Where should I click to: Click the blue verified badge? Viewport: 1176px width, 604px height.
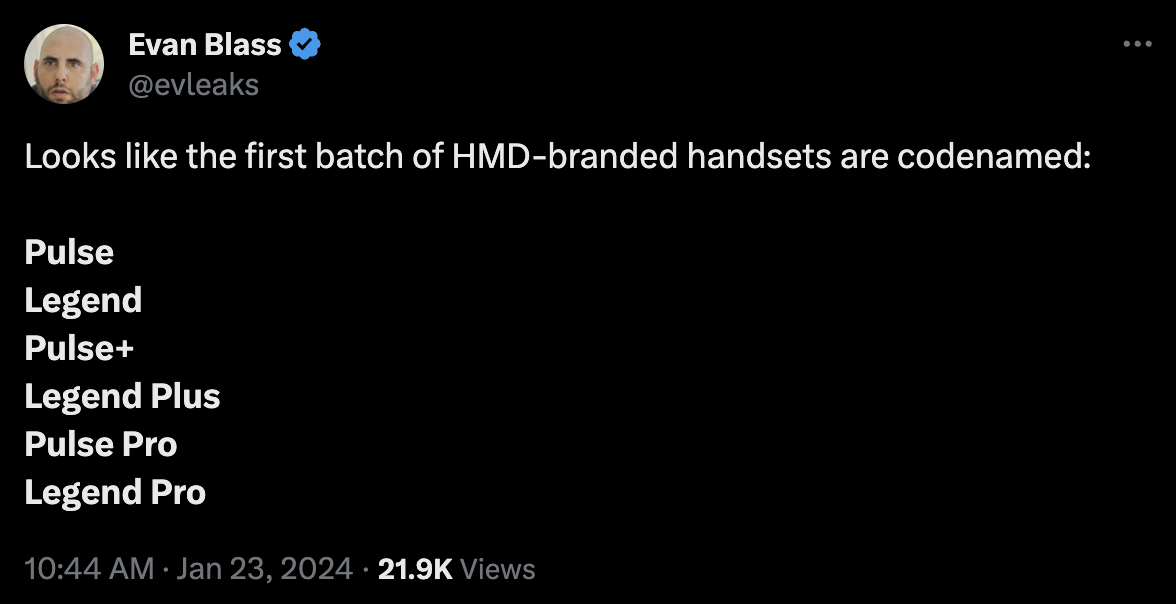(x=304, y=45)
